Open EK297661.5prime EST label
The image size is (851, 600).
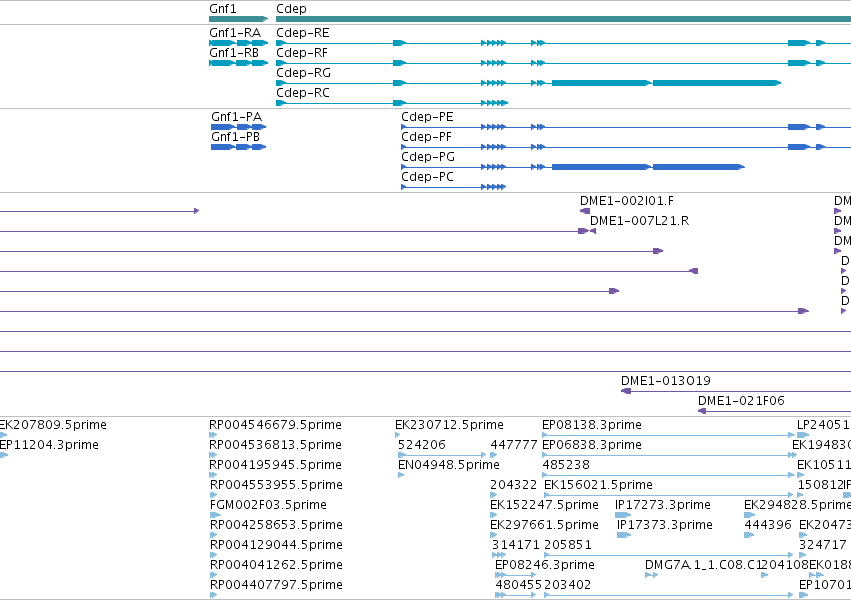click(x=544, y=526)
